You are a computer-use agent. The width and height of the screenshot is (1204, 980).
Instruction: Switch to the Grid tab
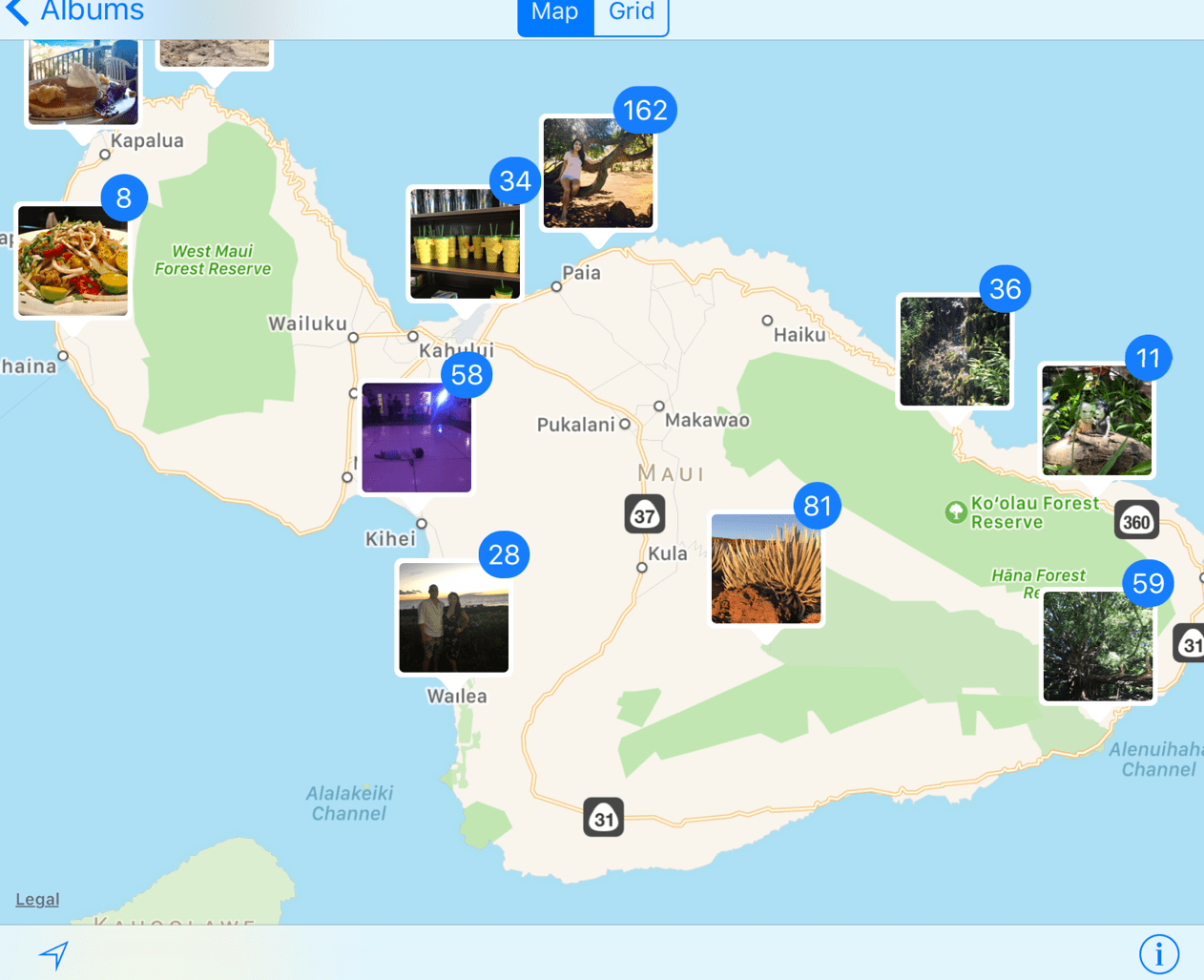pos(632,13)
